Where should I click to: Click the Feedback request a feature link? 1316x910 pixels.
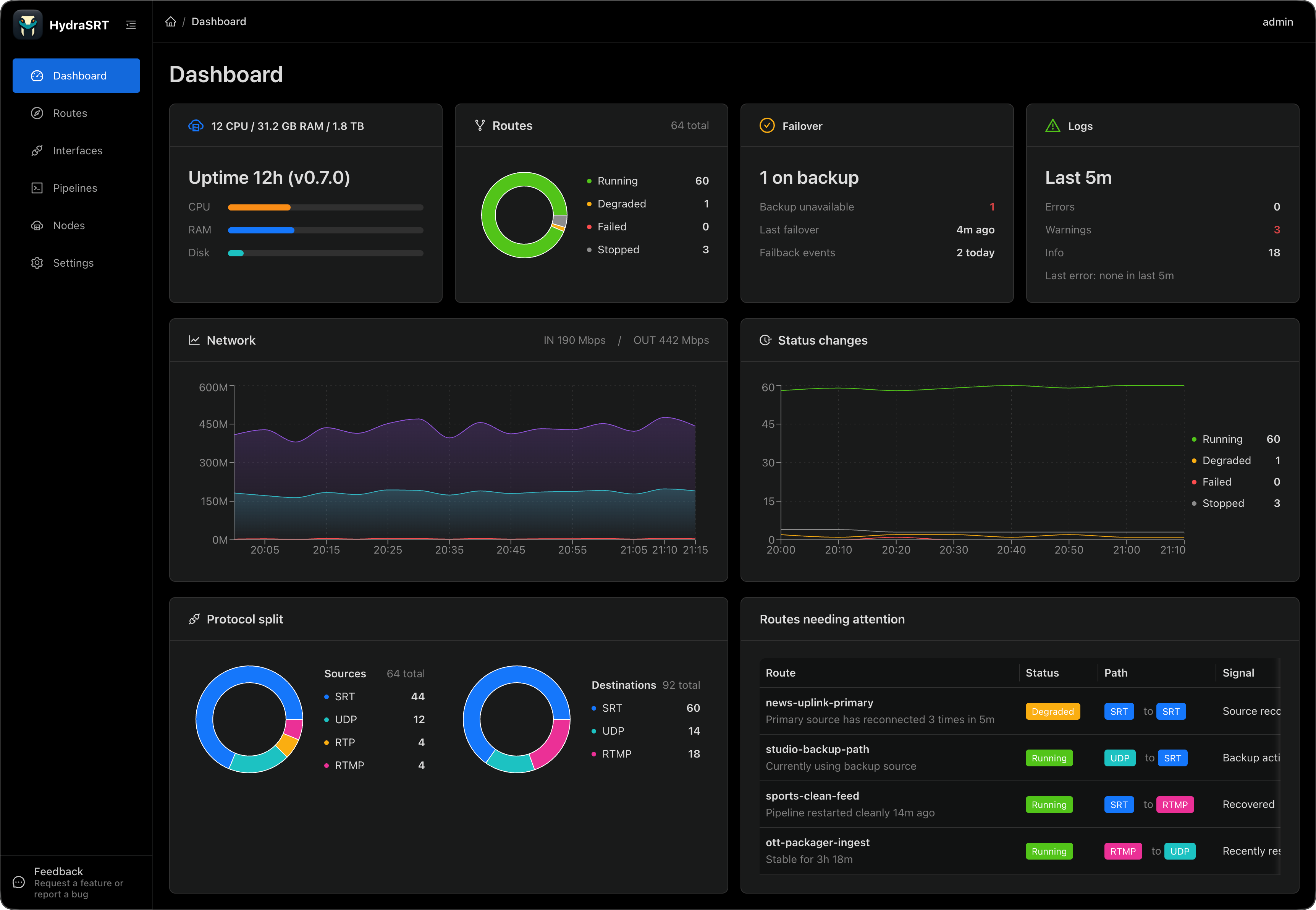(x=76, y=882)
